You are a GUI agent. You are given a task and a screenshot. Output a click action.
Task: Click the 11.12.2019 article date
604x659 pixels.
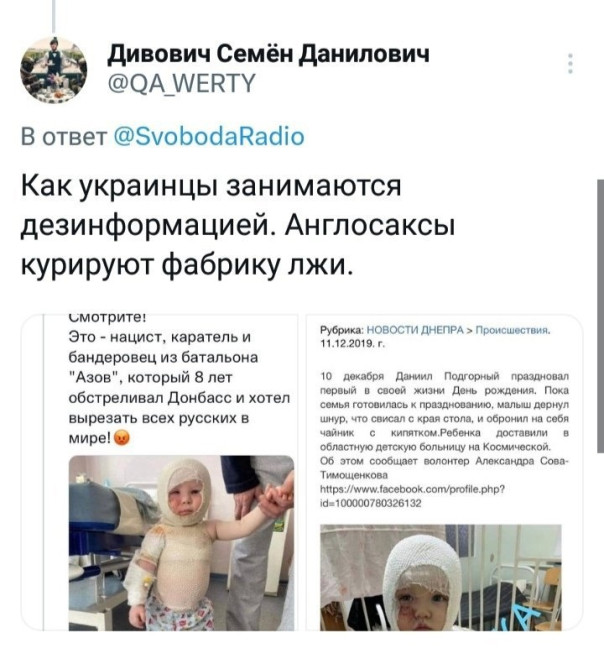[x=352, y=344]
